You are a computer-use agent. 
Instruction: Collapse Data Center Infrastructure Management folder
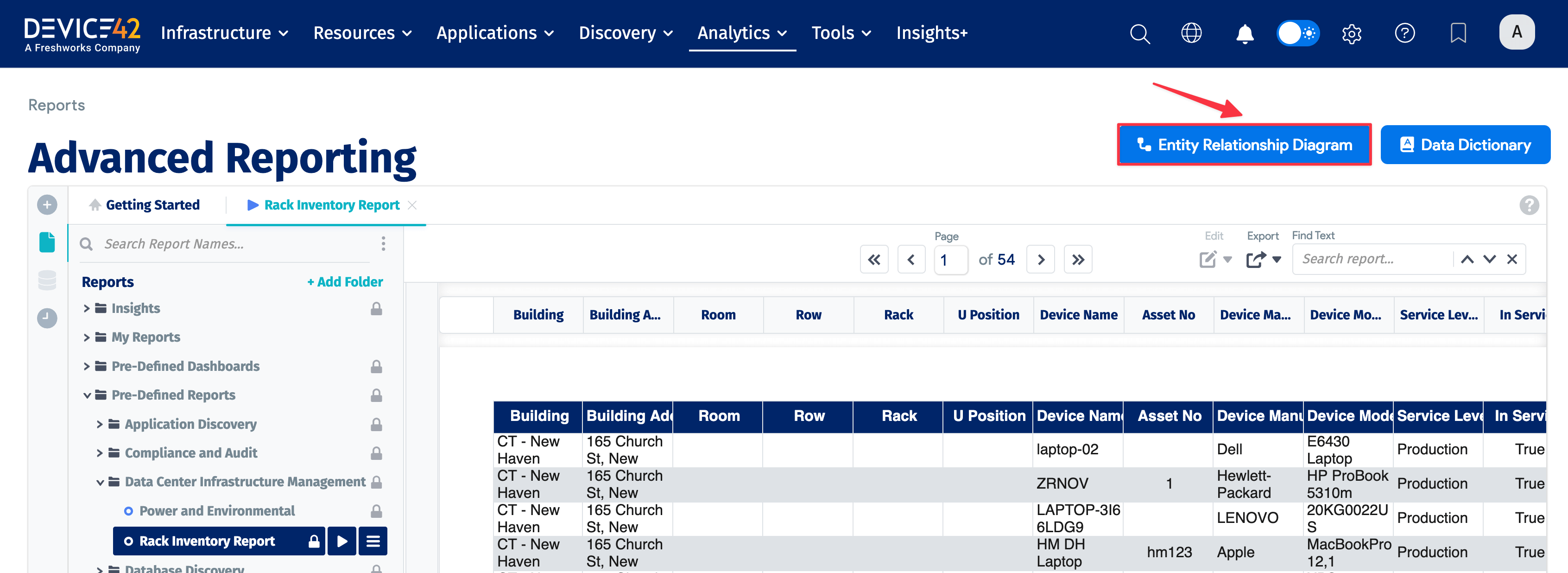tap(100, 482)
